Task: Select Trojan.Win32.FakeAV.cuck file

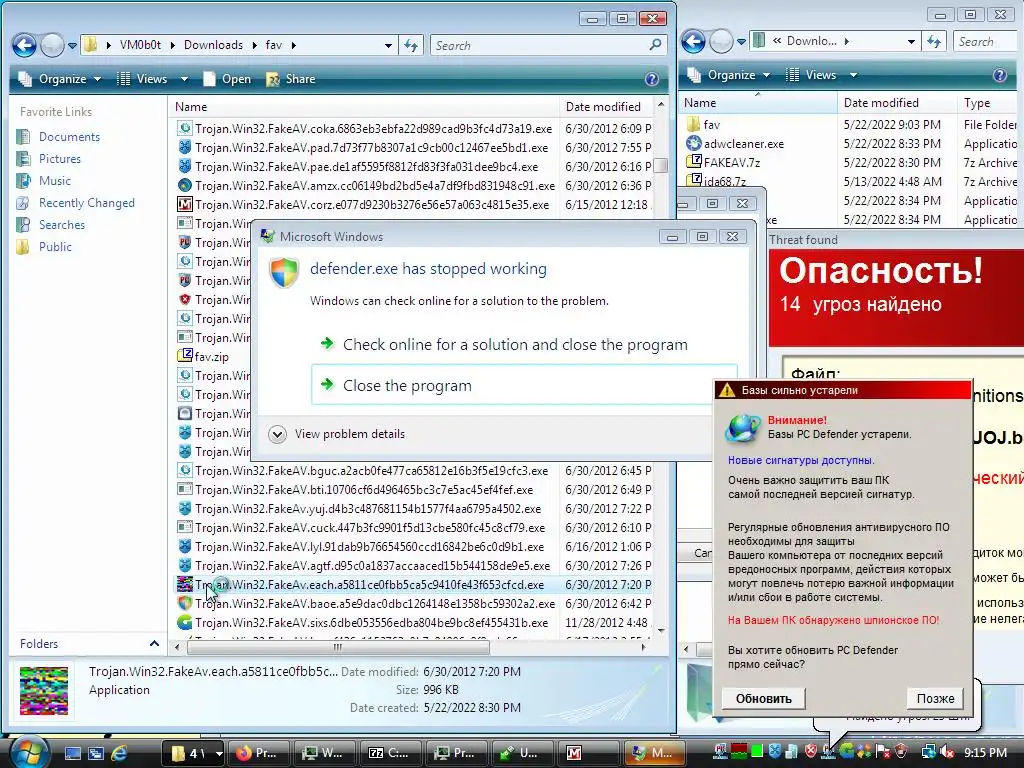Action: tap(370, 527)
